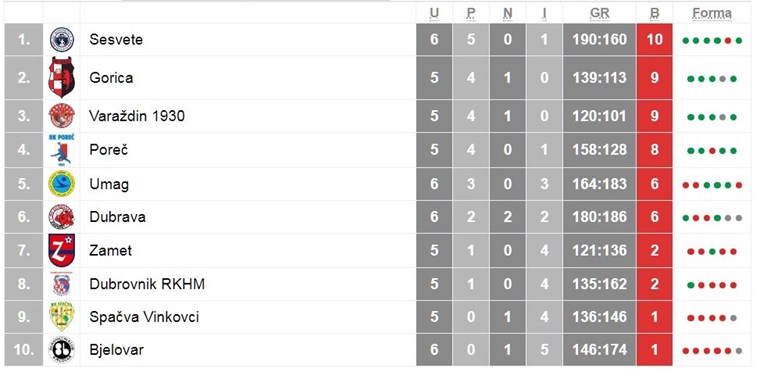This screenshot has height=372, width=760.
Task: Click the Umag team emblem
Action: tap(62, 184)
